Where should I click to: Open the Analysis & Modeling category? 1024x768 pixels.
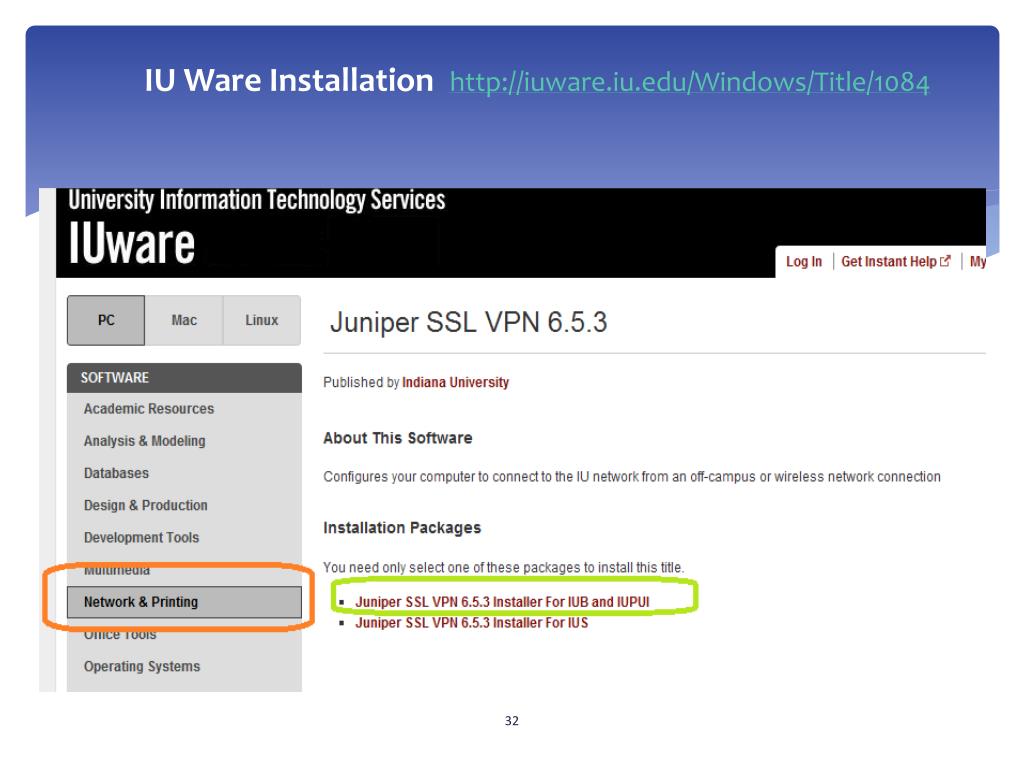(144, 441)
